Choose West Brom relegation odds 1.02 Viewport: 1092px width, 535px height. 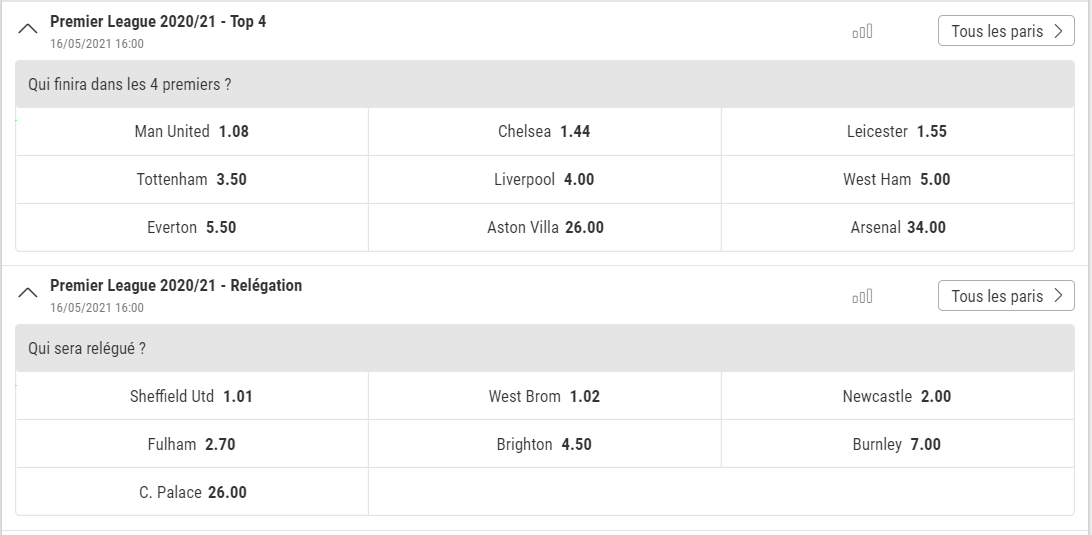[544, 397]
